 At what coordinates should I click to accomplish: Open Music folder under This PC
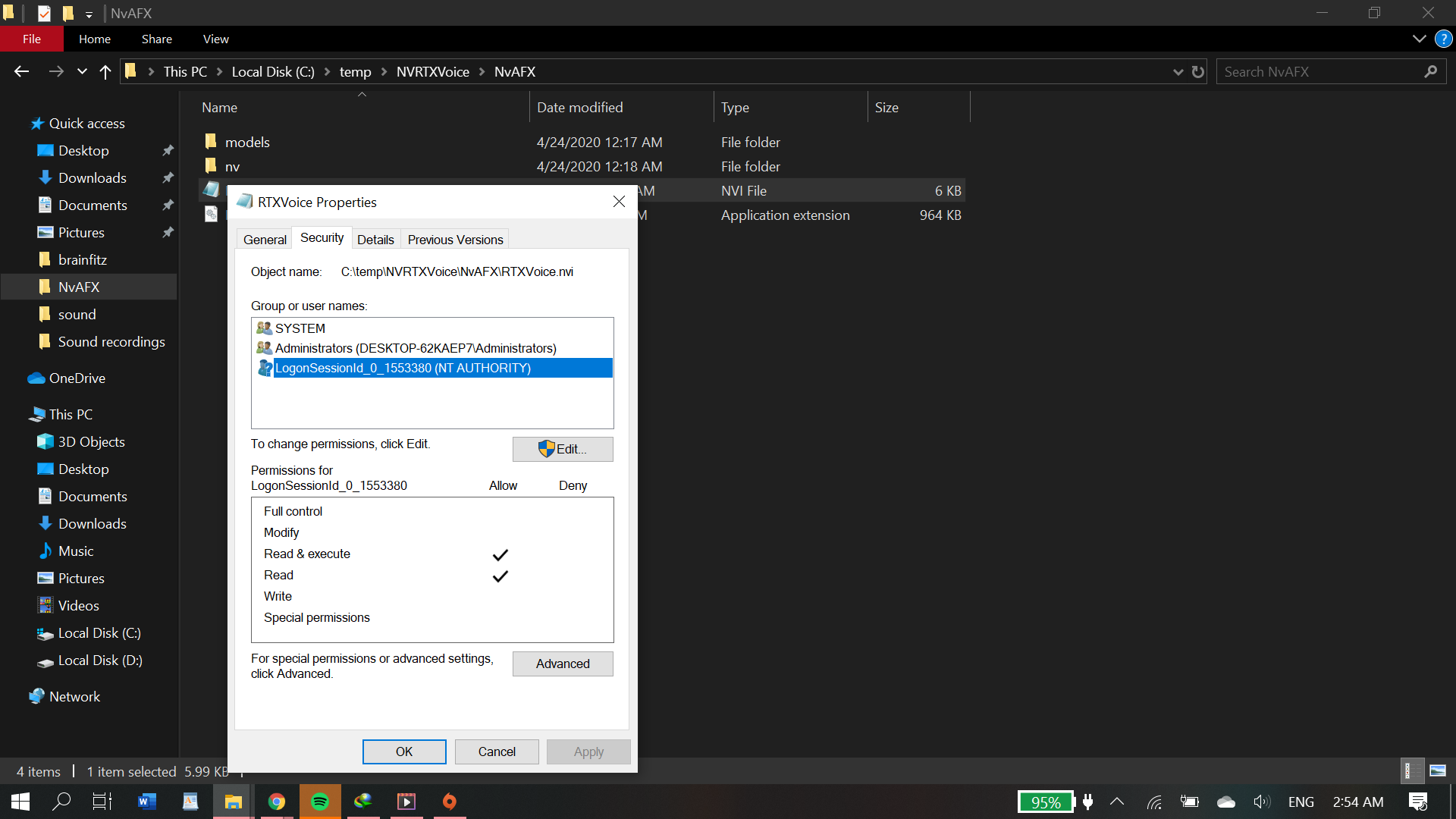coord(76,551)
